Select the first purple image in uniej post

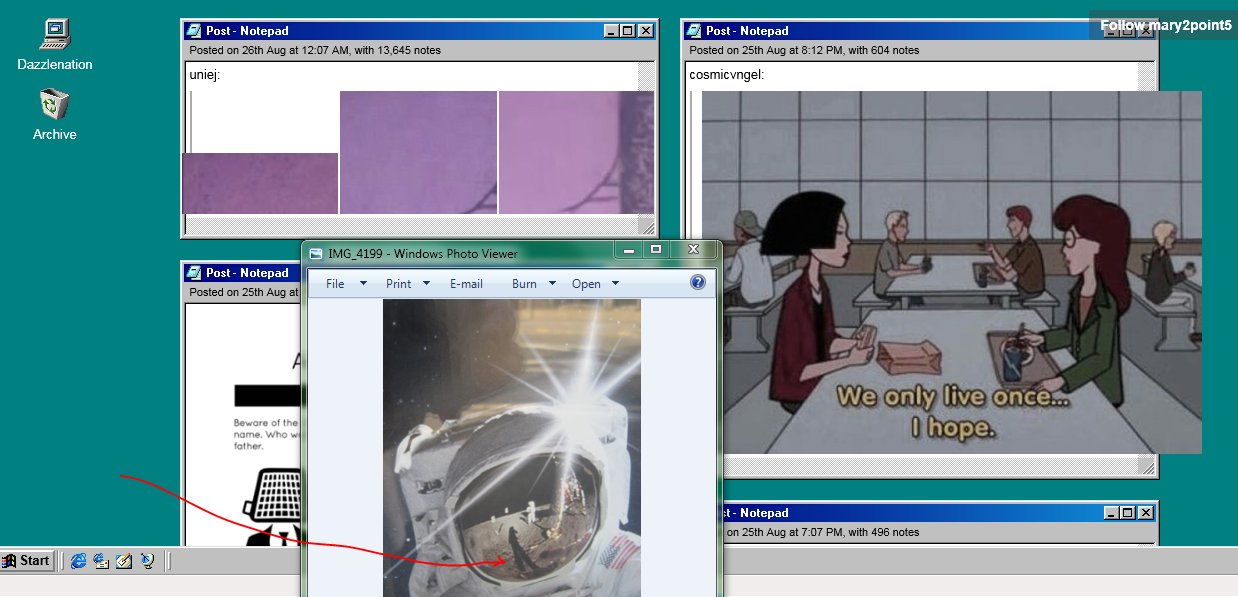click(x=260, y=183)
